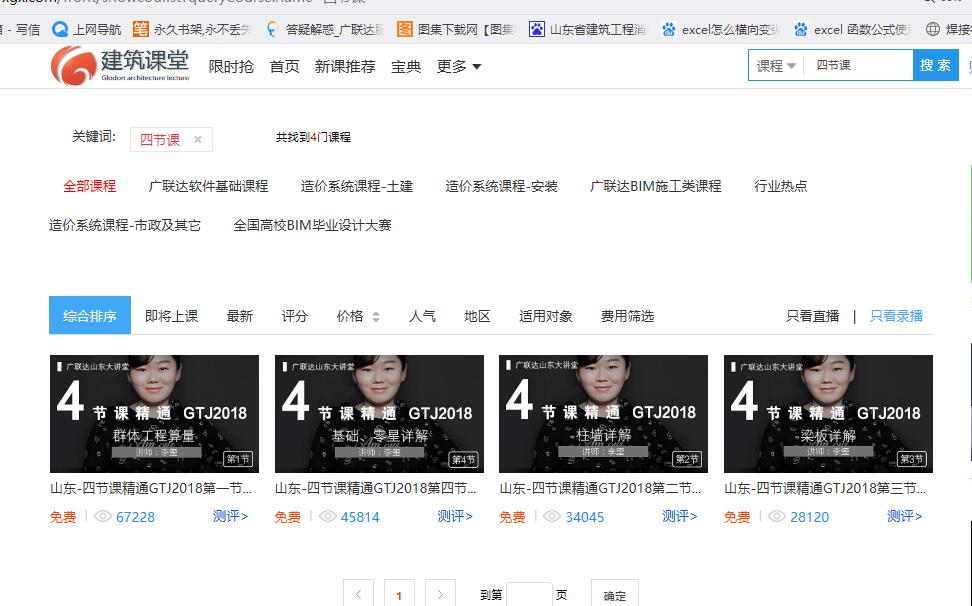Toggle 价格 sort order arrows

click(x=376, y=317)
